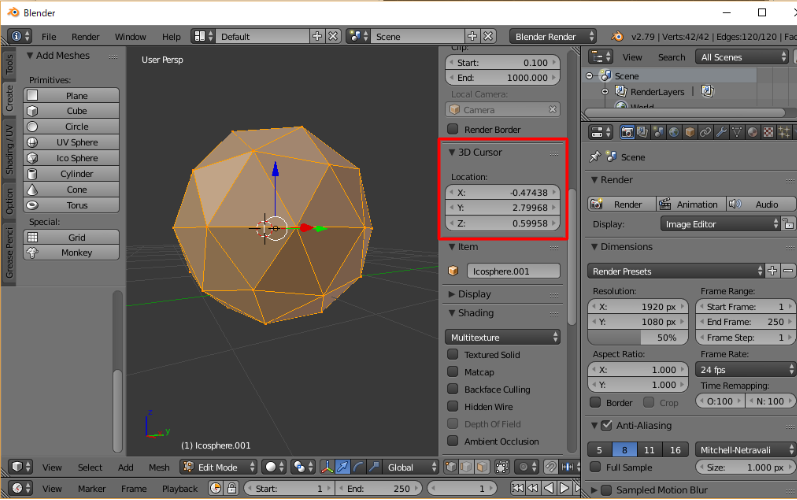
Task: Select the Translate manipulator arrow icon
Action: (343, 467)
